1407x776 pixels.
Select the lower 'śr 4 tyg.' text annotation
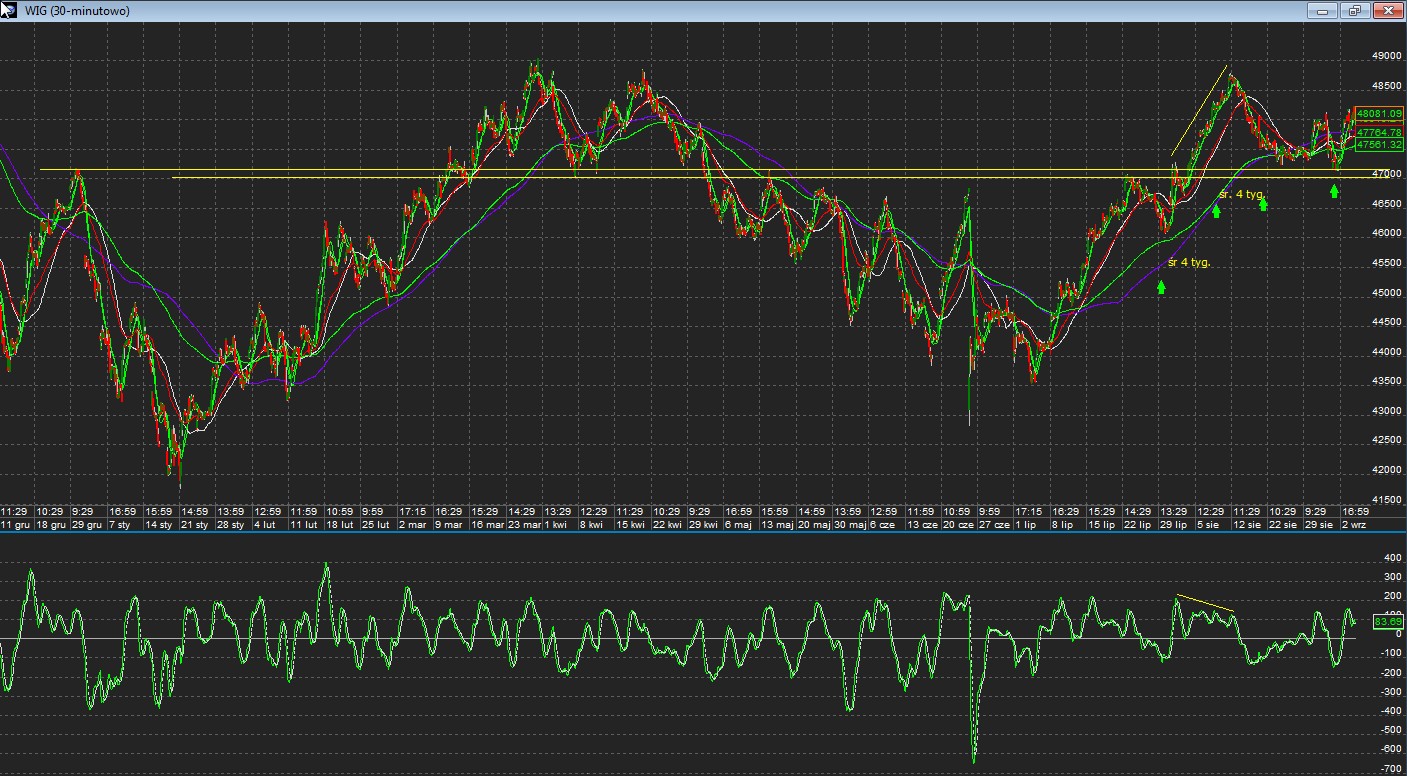(1189, 263)
